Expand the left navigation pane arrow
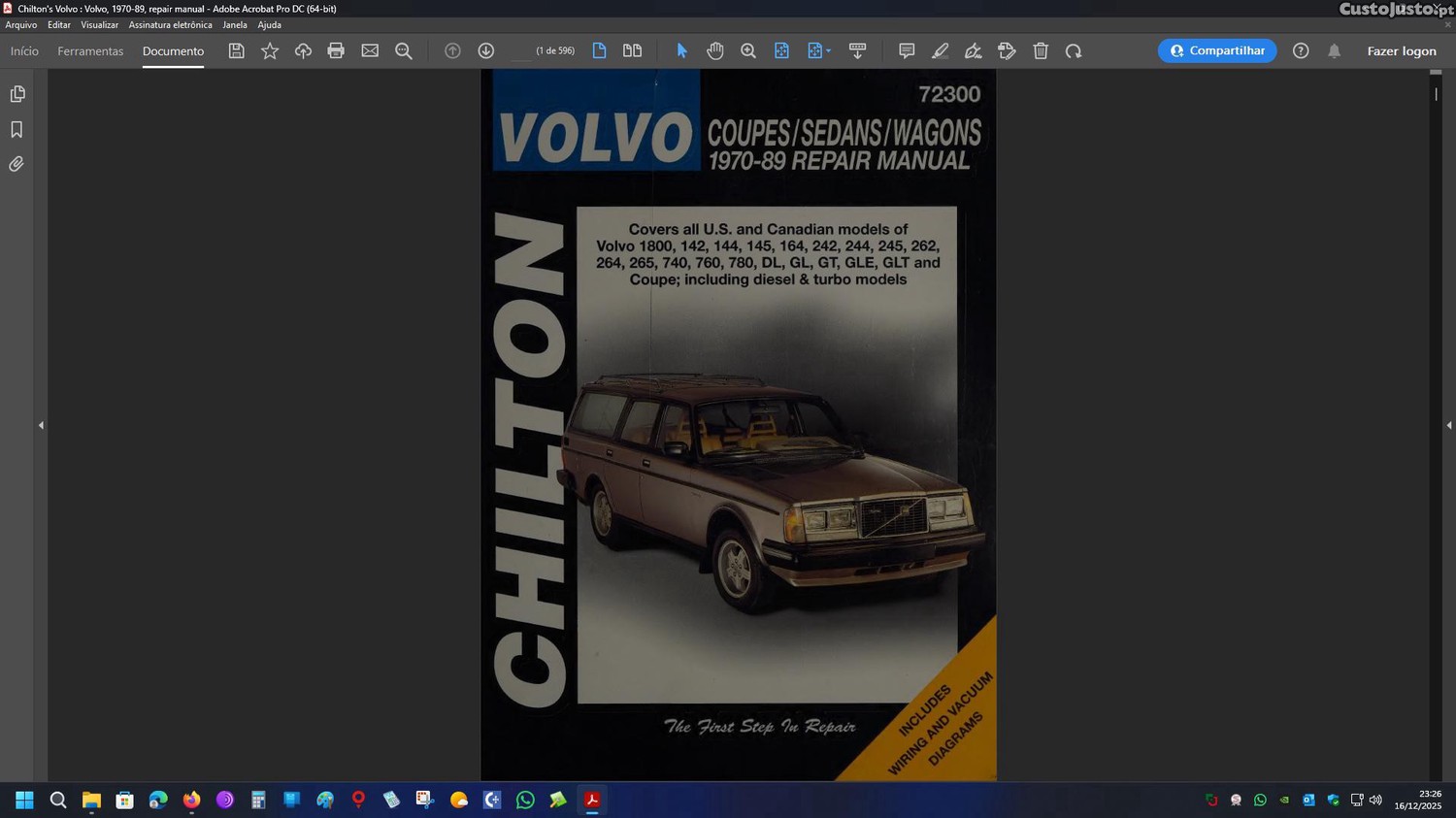The image size is (1456, 818). click(41, 425)
